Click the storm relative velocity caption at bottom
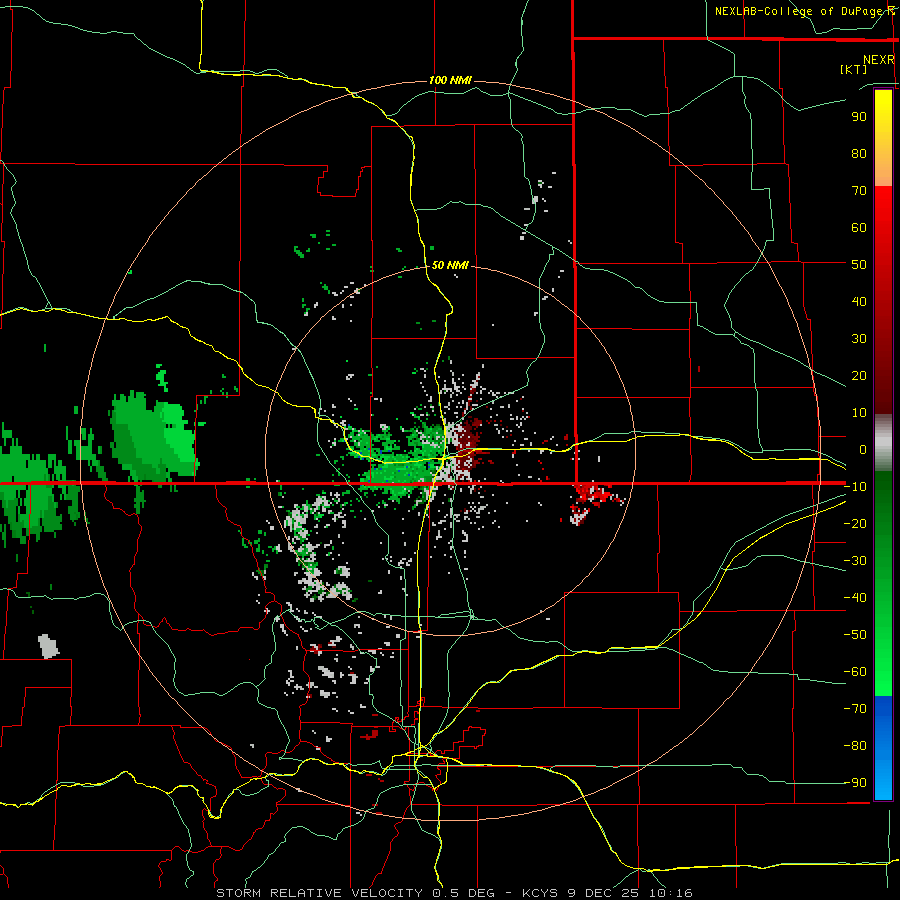Viewport: 900px width, 900px height. [x=454, y=893]
